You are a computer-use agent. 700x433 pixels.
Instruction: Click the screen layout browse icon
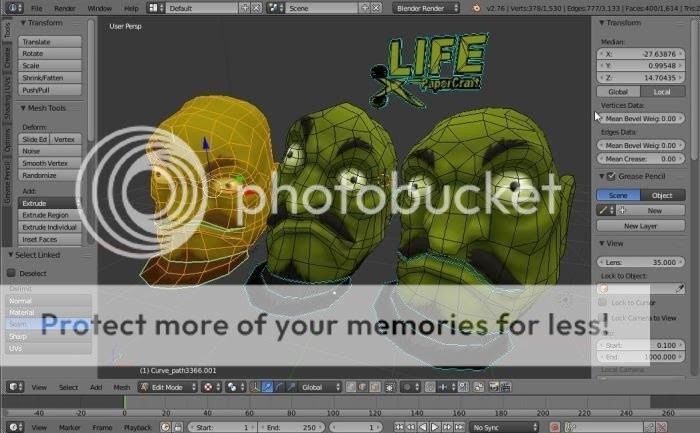point(155,8)
